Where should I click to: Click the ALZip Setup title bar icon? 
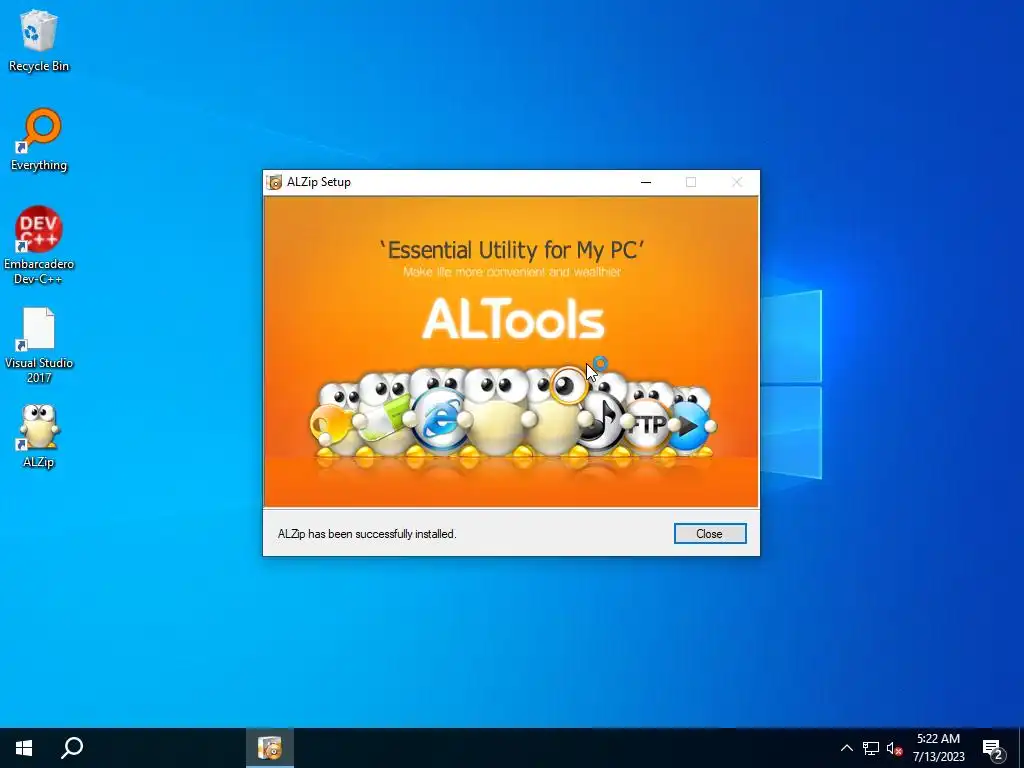275,182
